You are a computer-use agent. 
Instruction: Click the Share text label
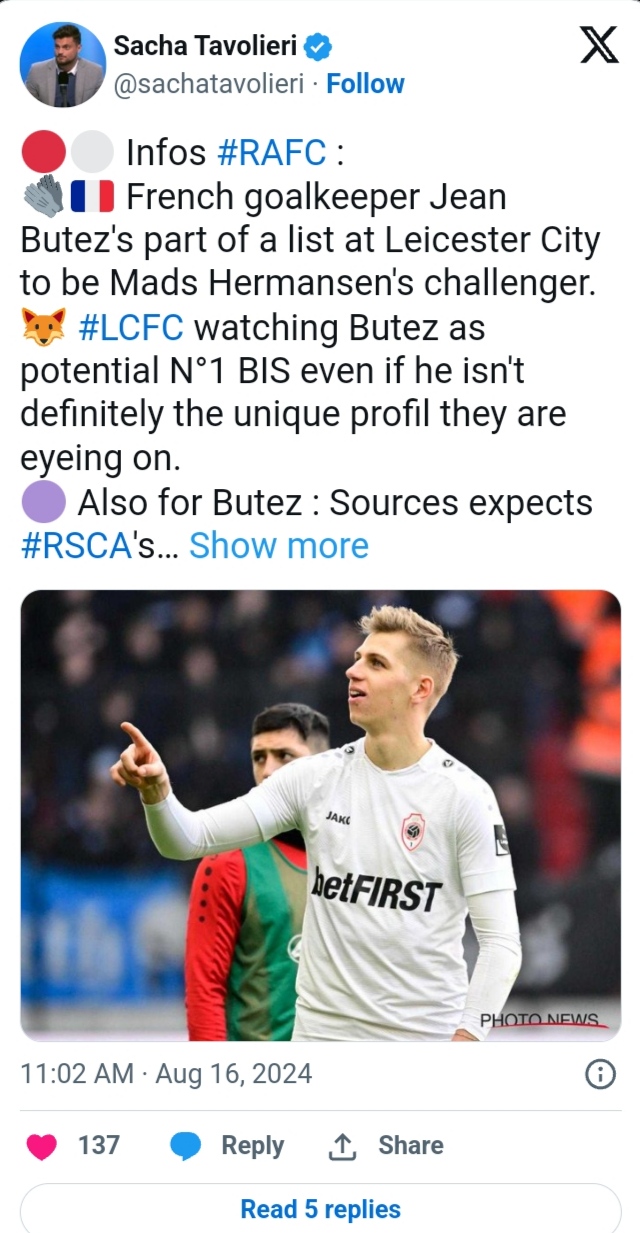[410, 1146]
